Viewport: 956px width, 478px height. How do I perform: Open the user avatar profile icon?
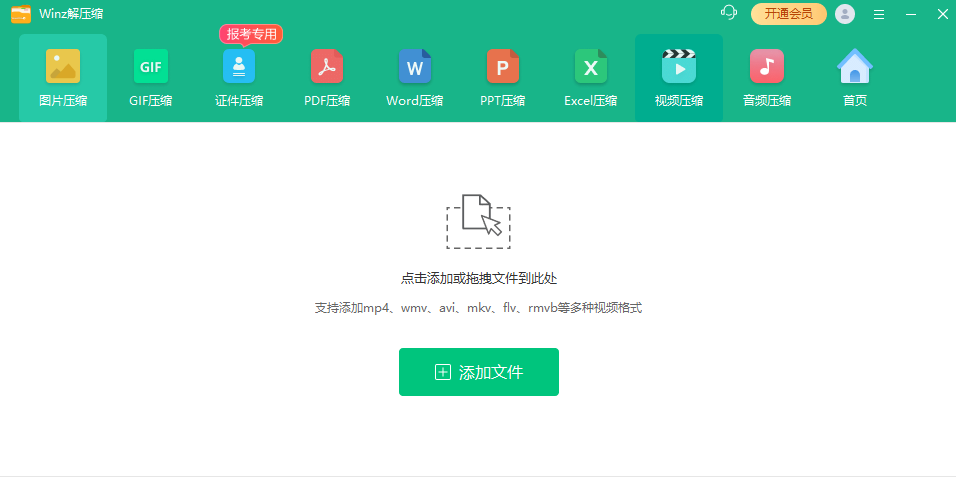[844, 14]
